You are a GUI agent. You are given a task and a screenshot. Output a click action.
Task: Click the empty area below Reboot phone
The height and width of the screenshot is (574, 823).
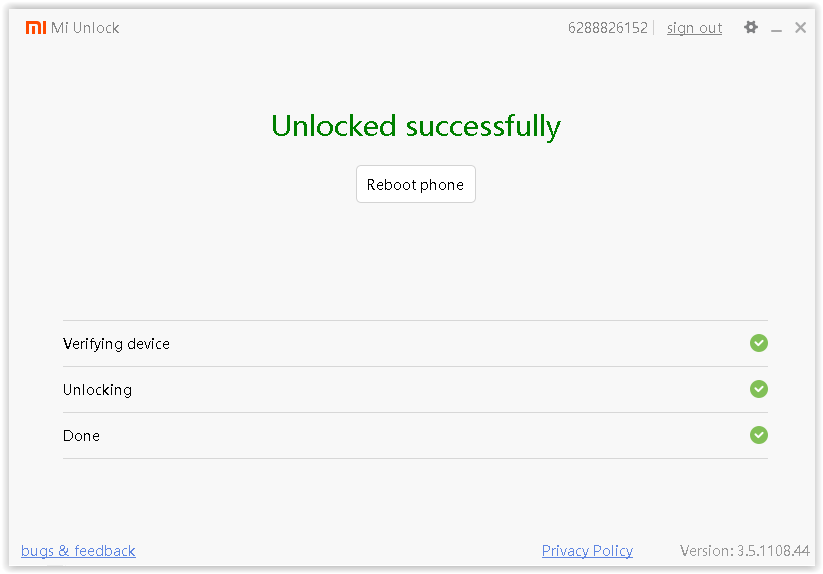(415, 260)
